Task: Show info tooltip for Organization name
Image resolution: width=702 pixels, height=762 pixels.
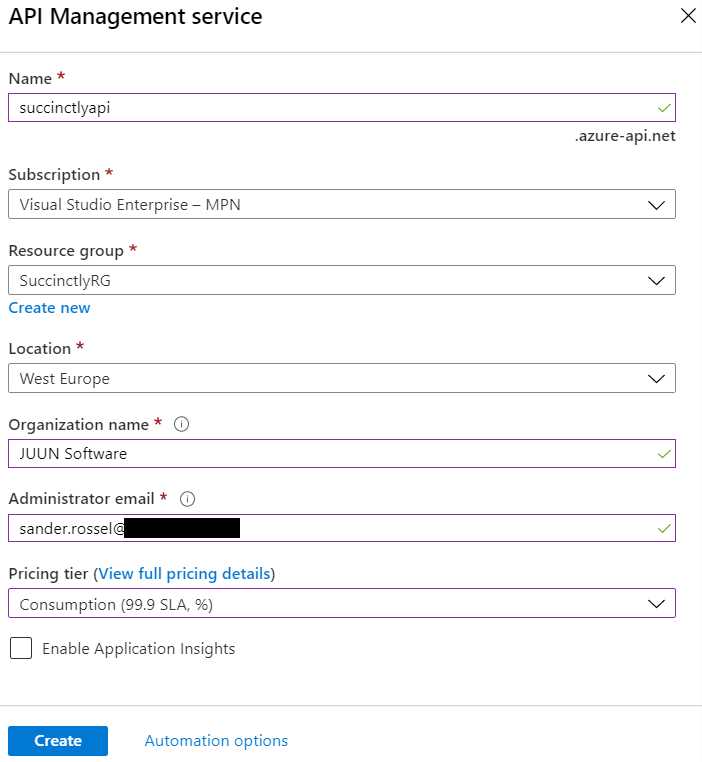Action: [181, 424]
